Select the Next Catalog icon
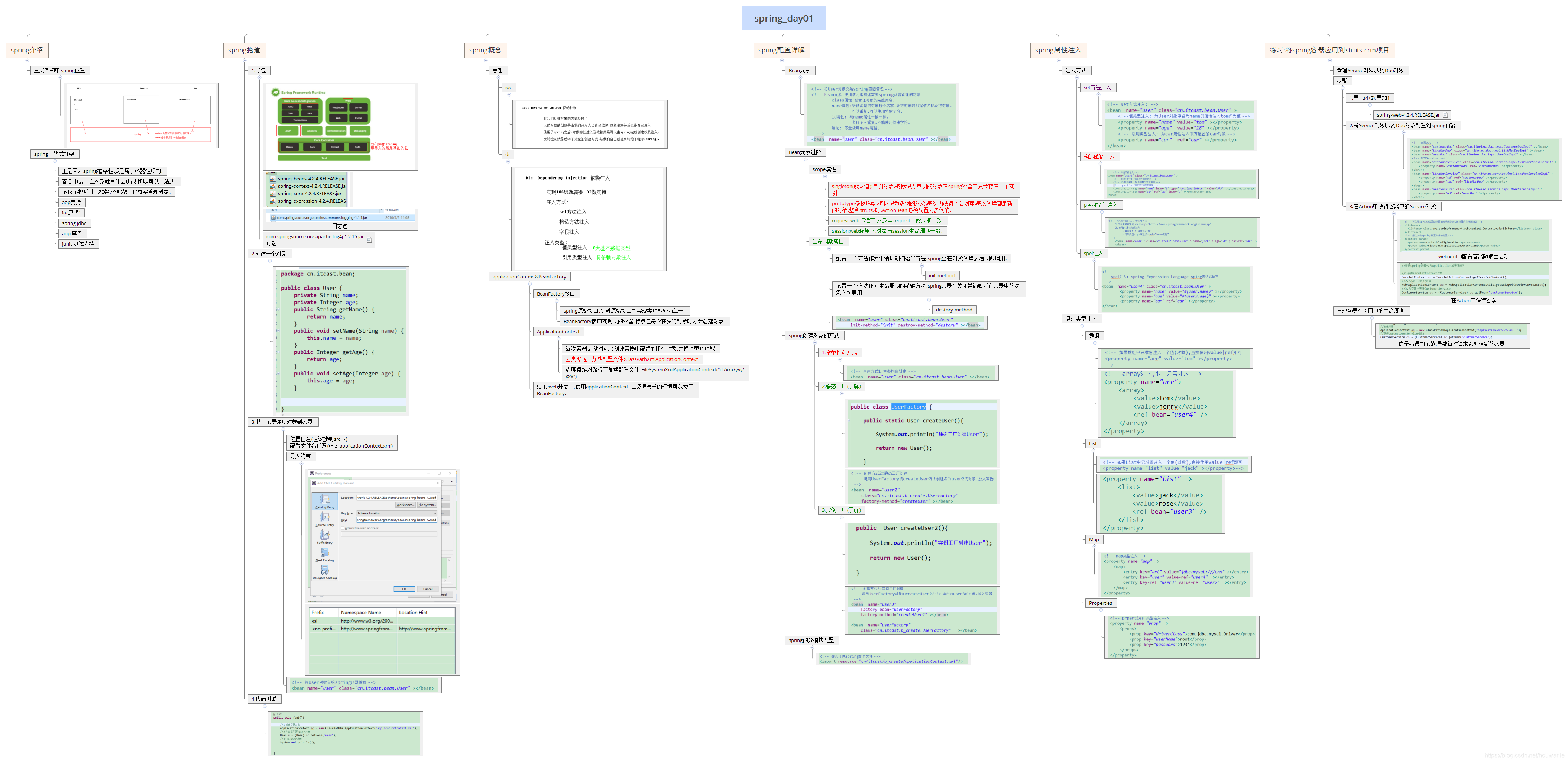Image resolution: width=1568 pixels, height=762 pixels. point(324,552)
